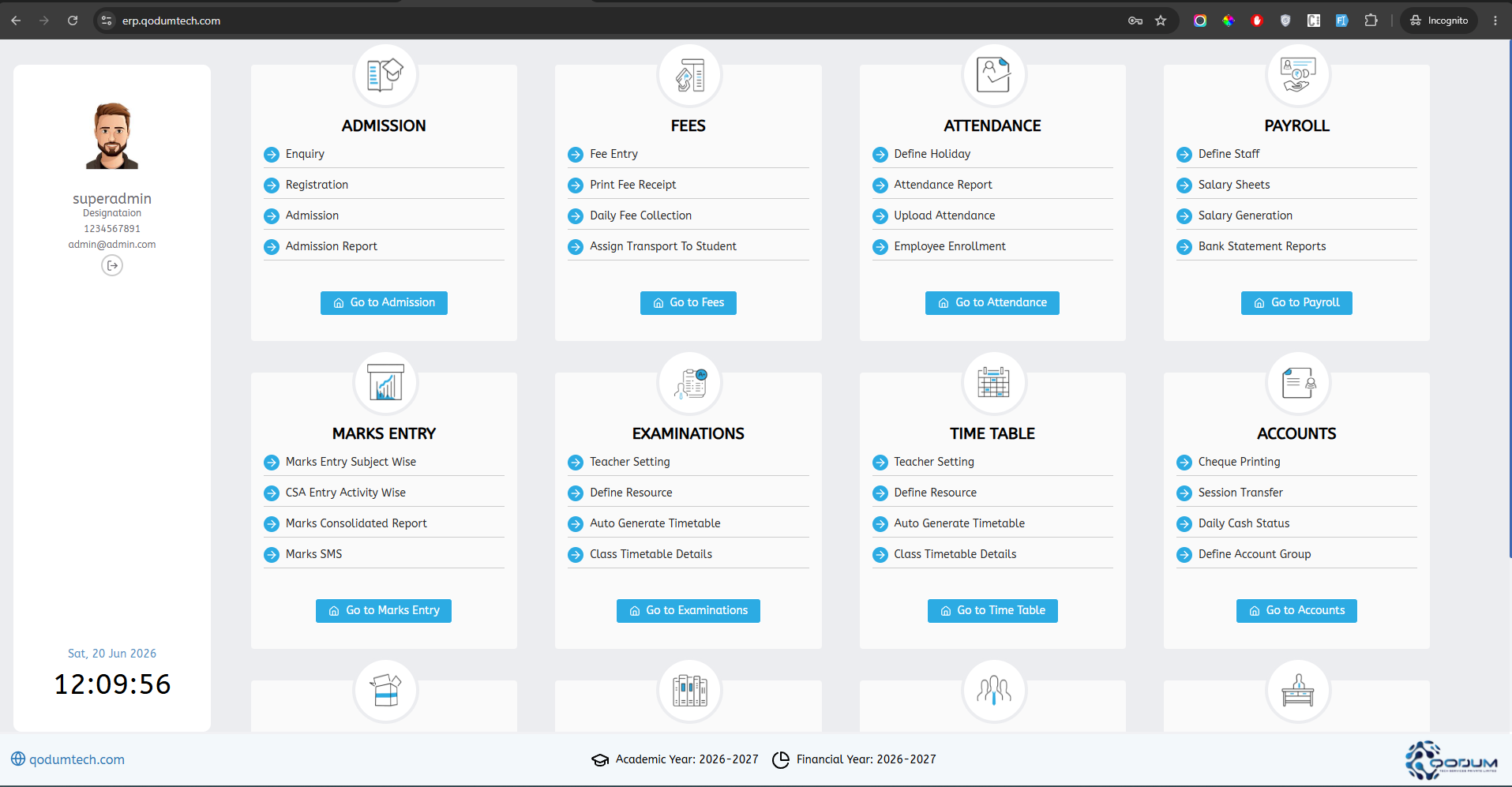Select Upload Attendance

click(944, 215)
